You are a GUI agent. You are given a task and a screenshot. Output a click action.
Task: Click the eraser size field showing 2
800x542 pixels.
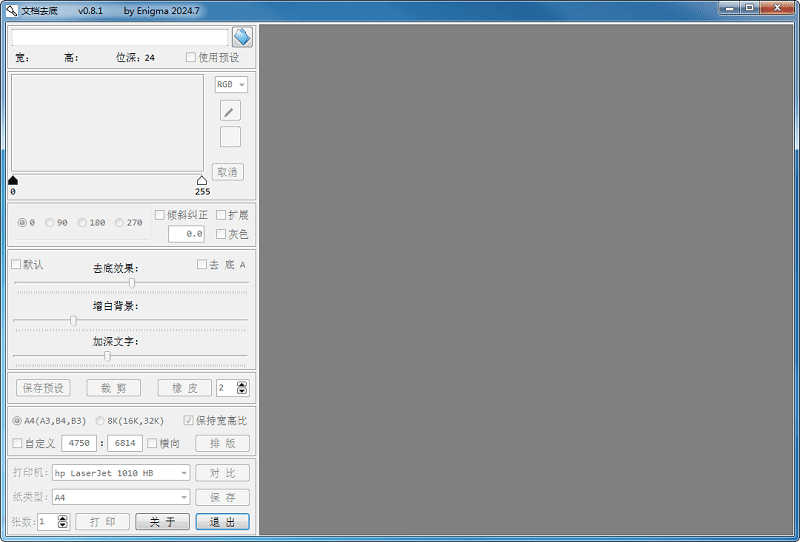tap(227, 388)
